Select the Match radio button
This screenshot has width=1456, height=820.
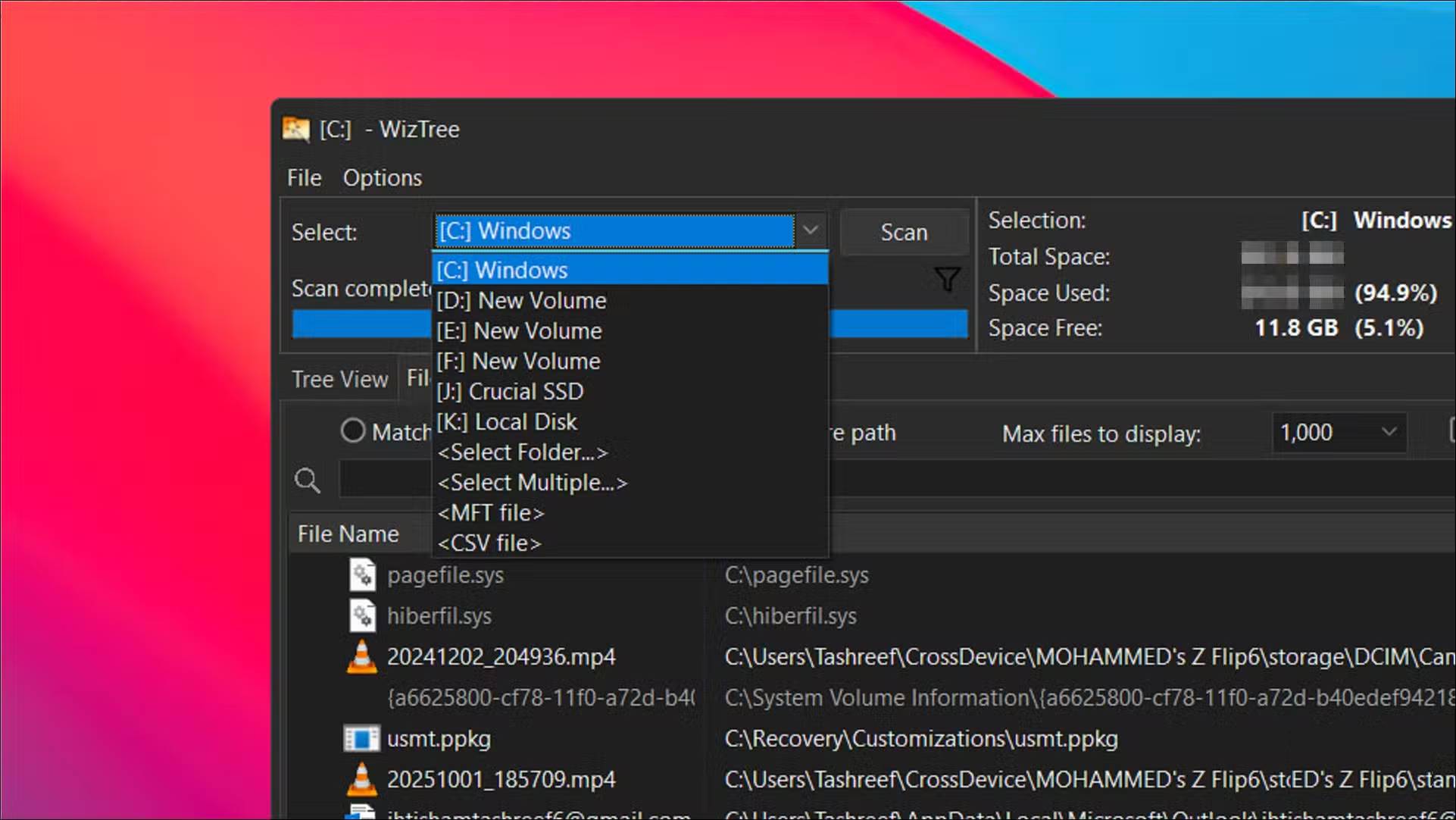coord(353,430)
